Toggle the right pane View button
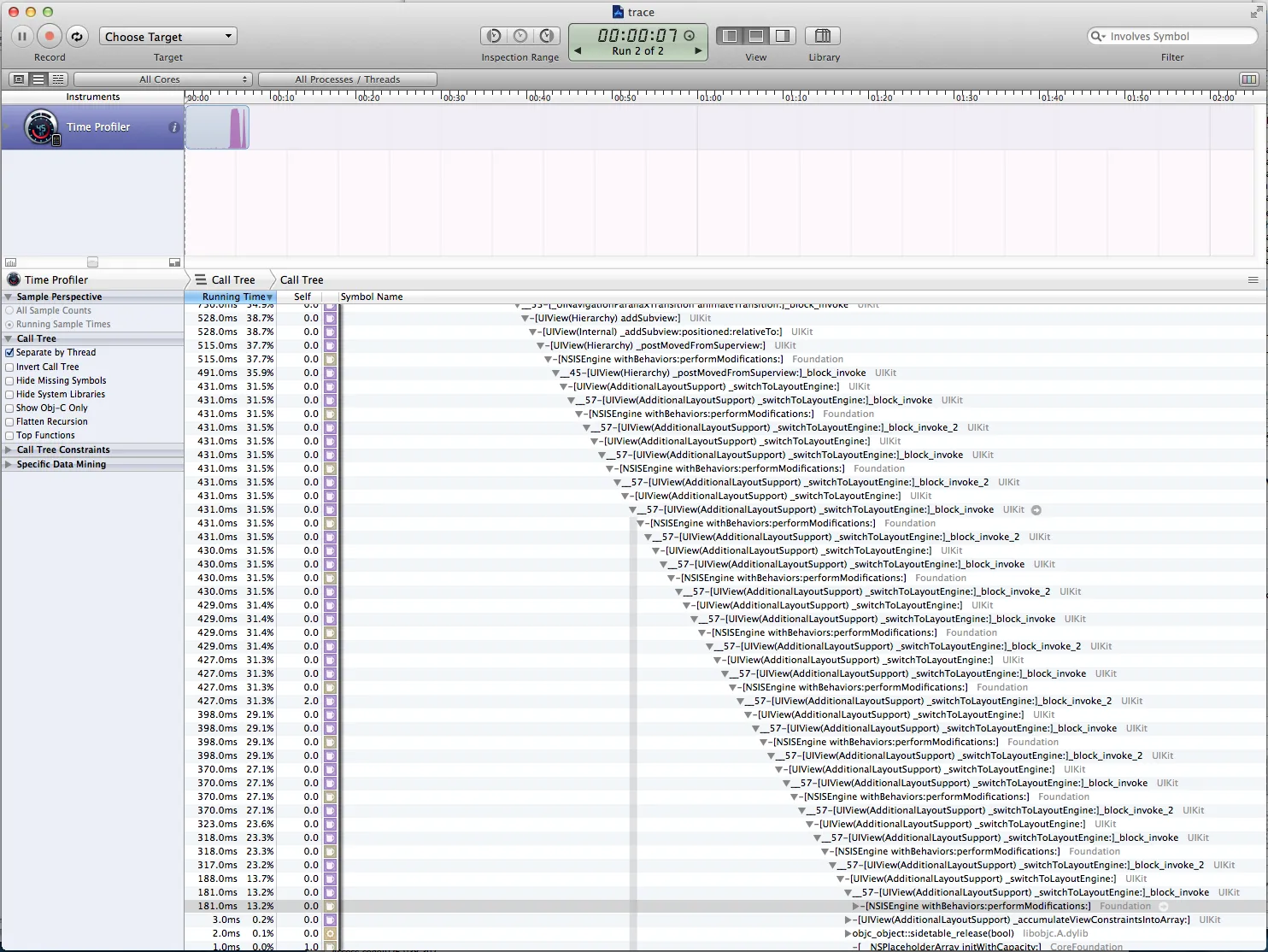Screen dimensions: 1268x952 (783, 36)
